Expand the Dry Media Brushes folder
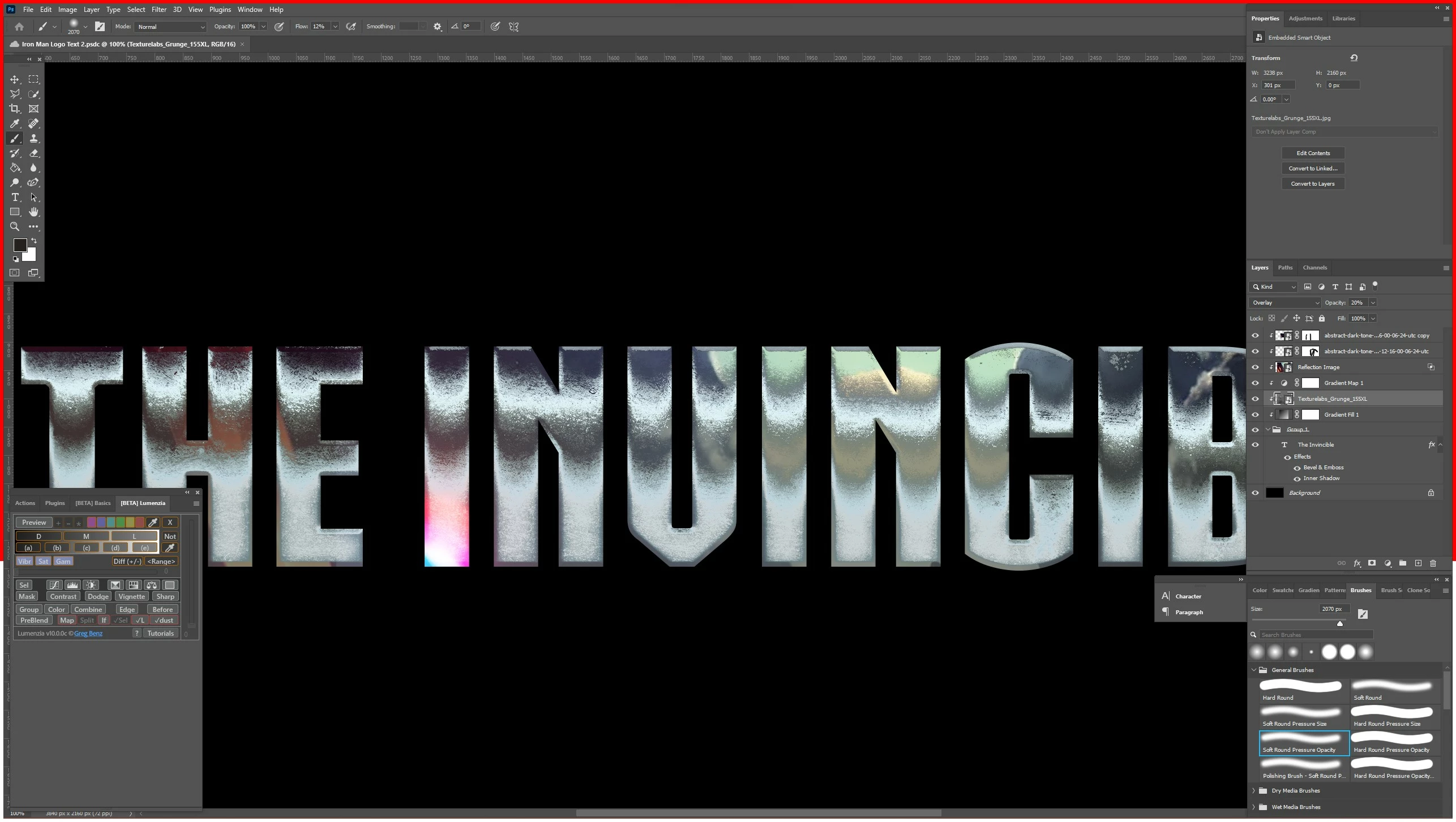1456x822 pixels. click(x=1253, y=791)
